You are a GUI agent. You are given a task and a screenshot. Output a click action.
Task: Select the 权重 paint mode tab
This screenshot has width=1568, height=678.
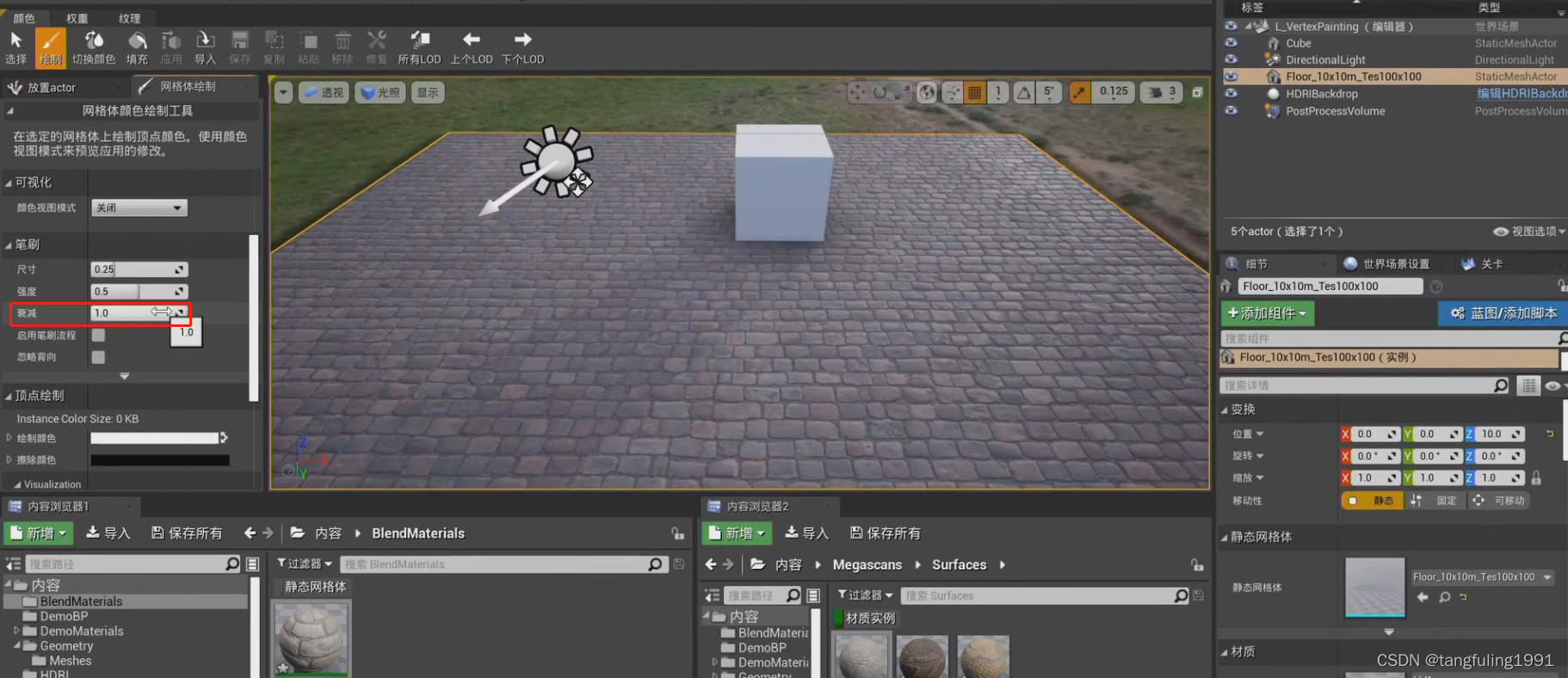coord(77,18)
